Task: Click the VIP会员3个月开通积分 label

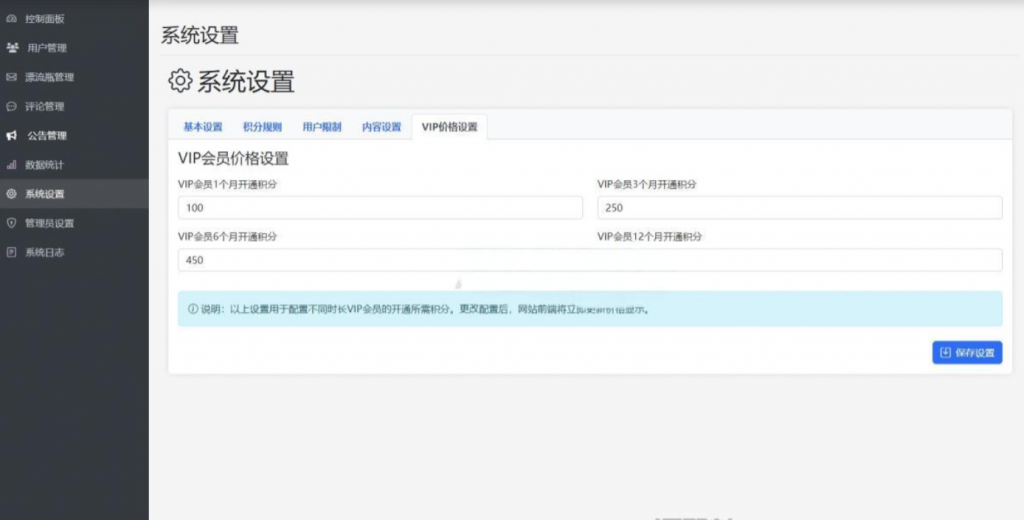Action: pyautogui.click(x=647, y=185)
